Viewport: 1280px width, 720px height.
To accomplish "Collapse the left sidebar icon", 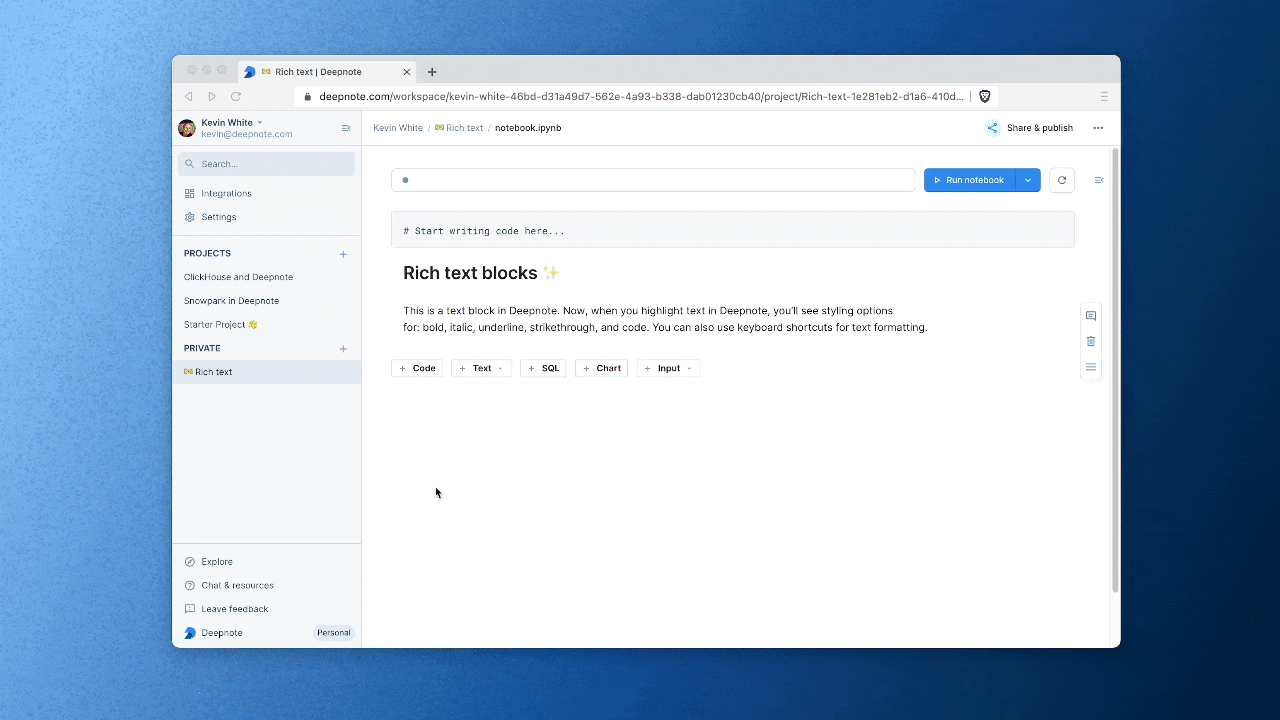I will pos(346,128).
